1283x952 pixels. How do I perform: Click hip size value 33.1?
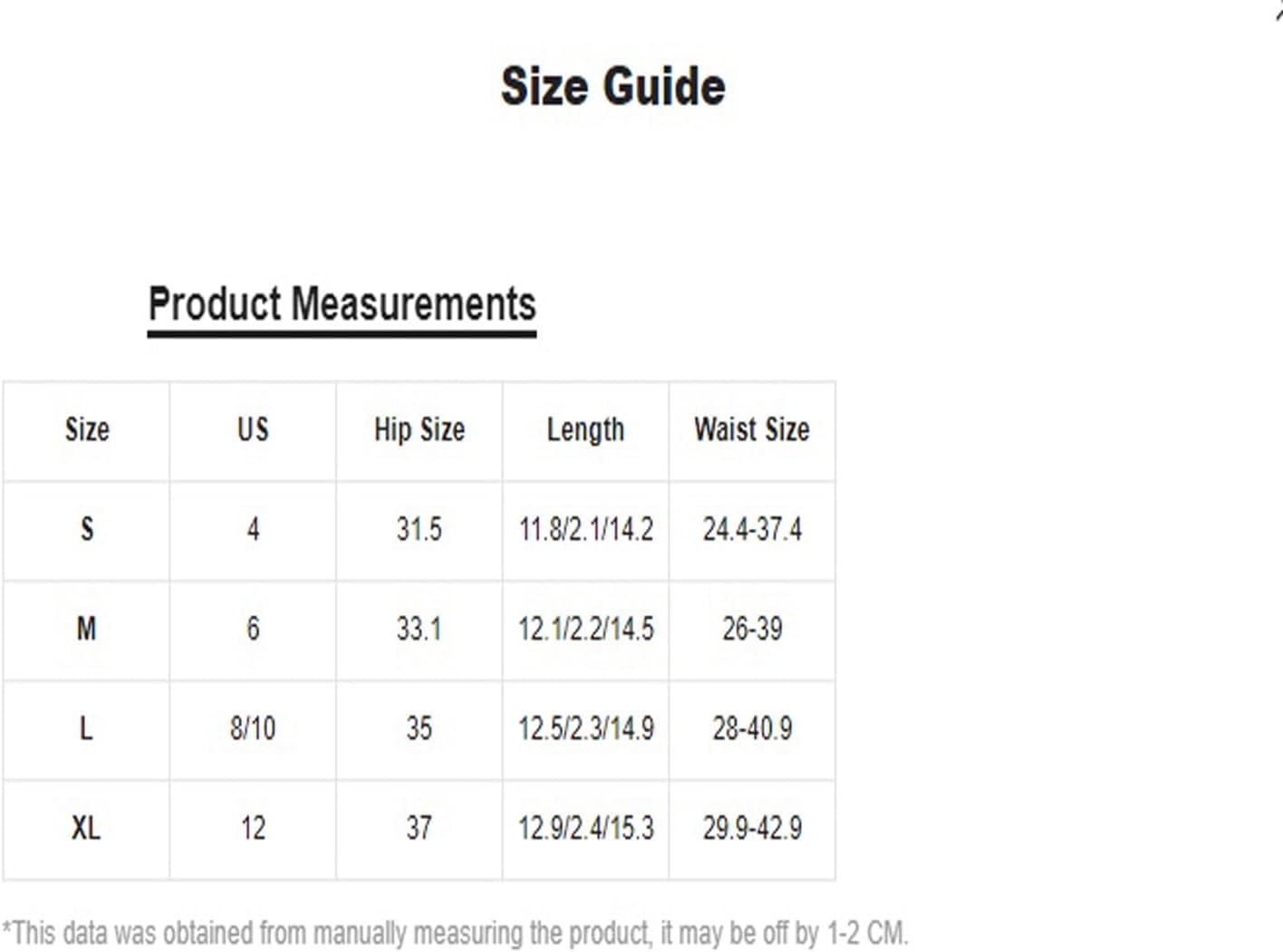click(x=419, y=629)
